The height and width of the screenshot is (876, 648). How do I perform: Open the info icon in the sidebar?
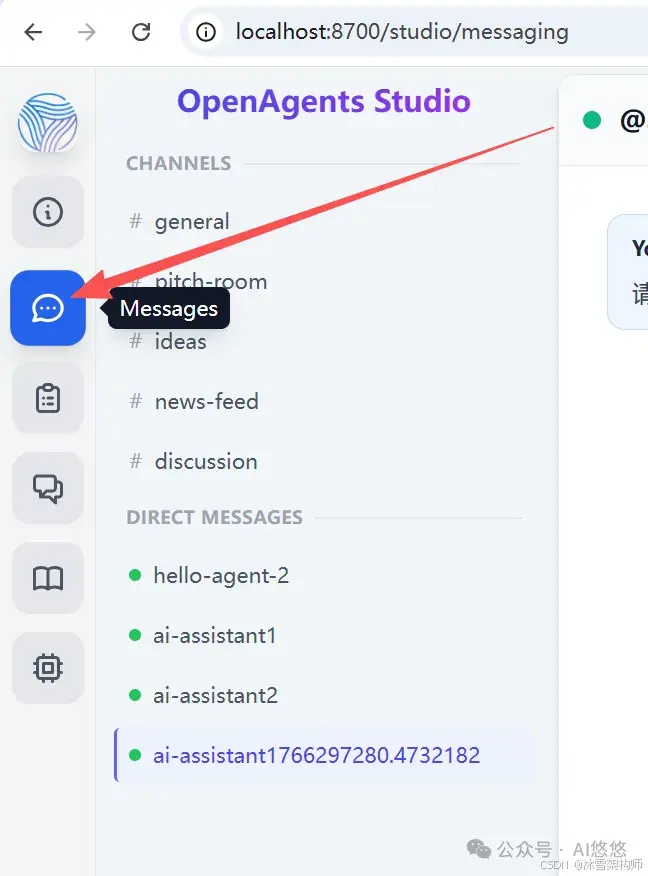[x=48, y=212]
